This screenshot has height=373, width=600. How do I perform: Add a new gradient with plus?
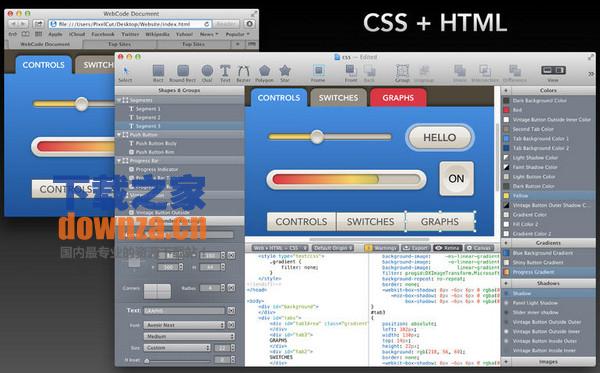click(x=506, y=243)
